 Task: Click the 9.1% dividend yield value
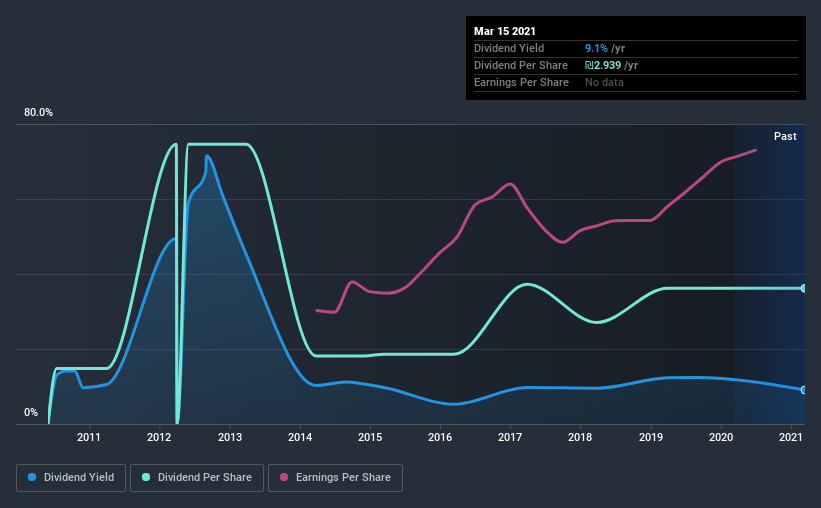click(x=596, y=48)
